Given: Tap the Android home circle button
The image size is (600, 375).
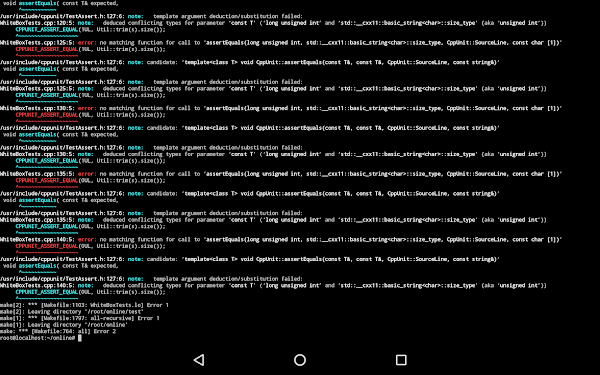Looking at the screenshot, I should [300, 360].
